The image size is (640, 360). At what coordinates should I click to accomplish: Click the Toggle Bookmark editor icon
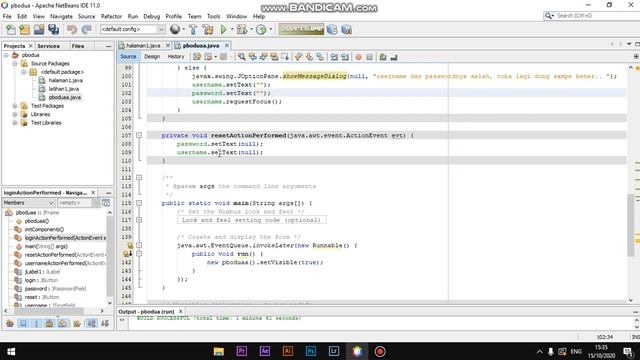(320, 57)
